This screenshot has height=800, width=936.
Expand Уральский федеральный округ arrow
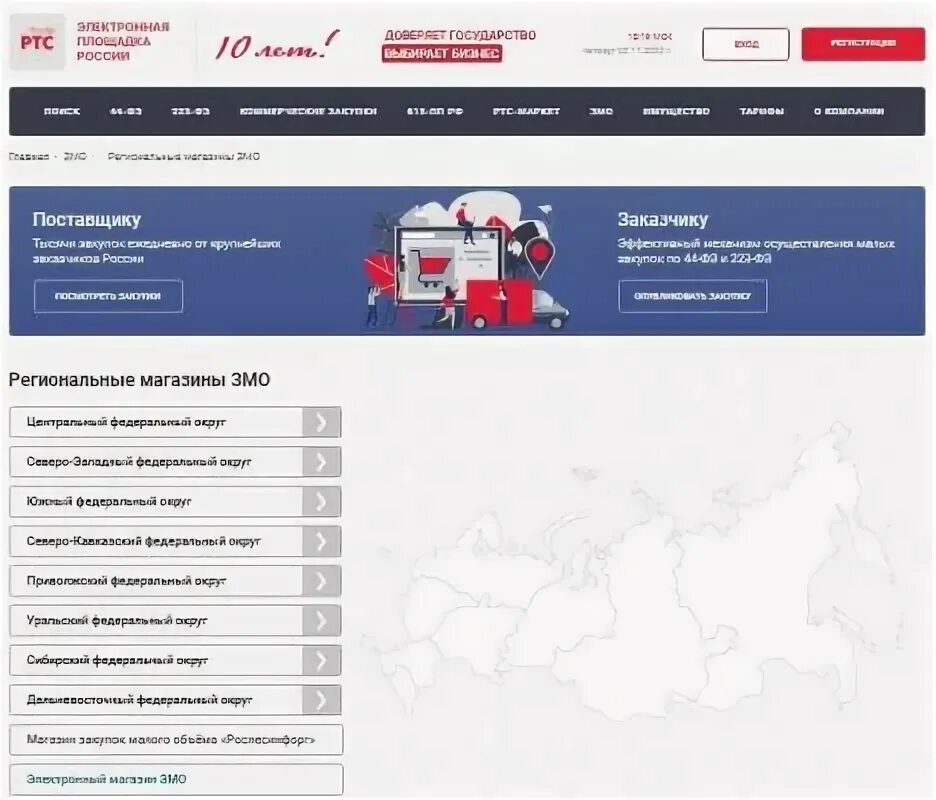point(321,620)
